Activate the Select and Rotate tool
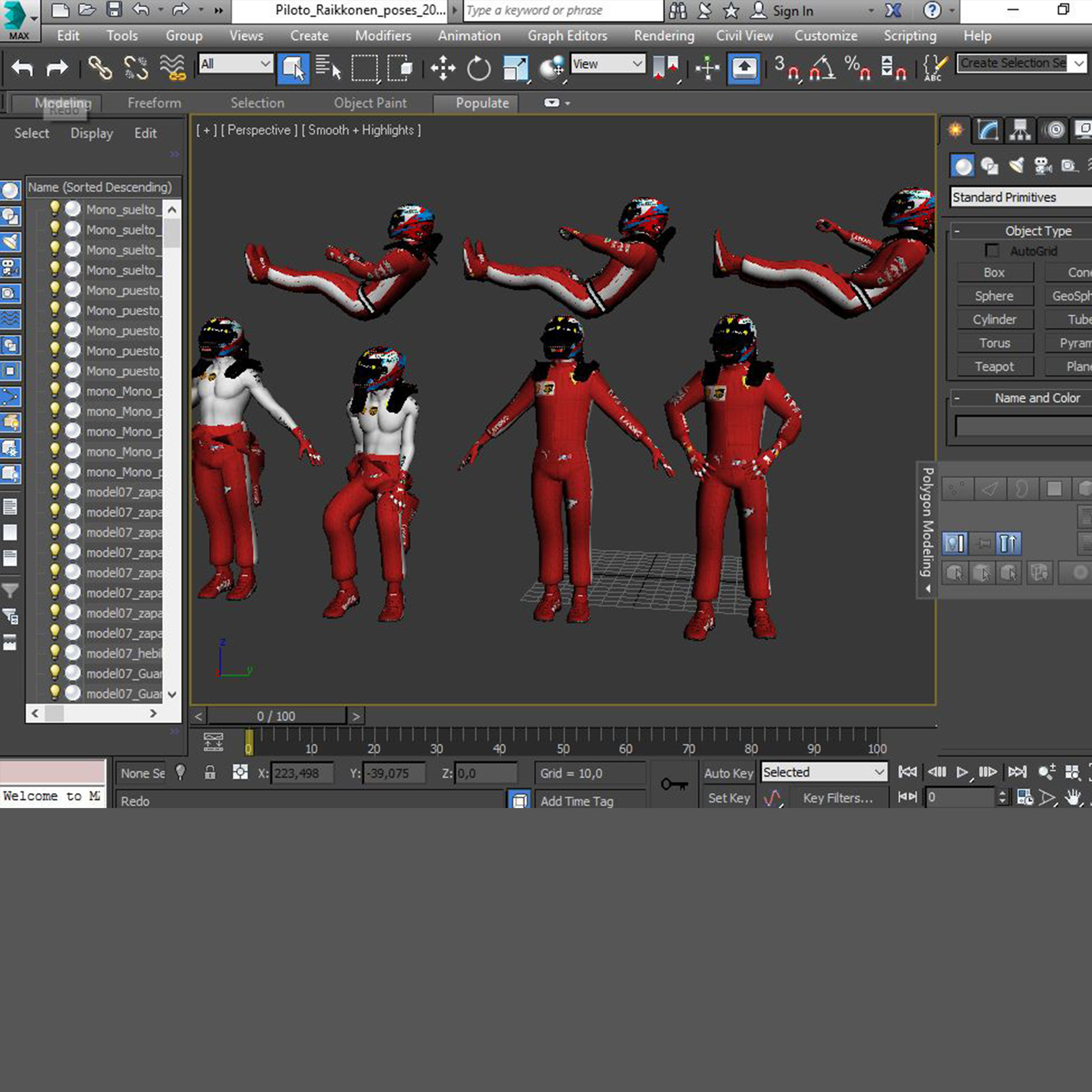The image size is (1092, 1092). [x=479, y=69]
